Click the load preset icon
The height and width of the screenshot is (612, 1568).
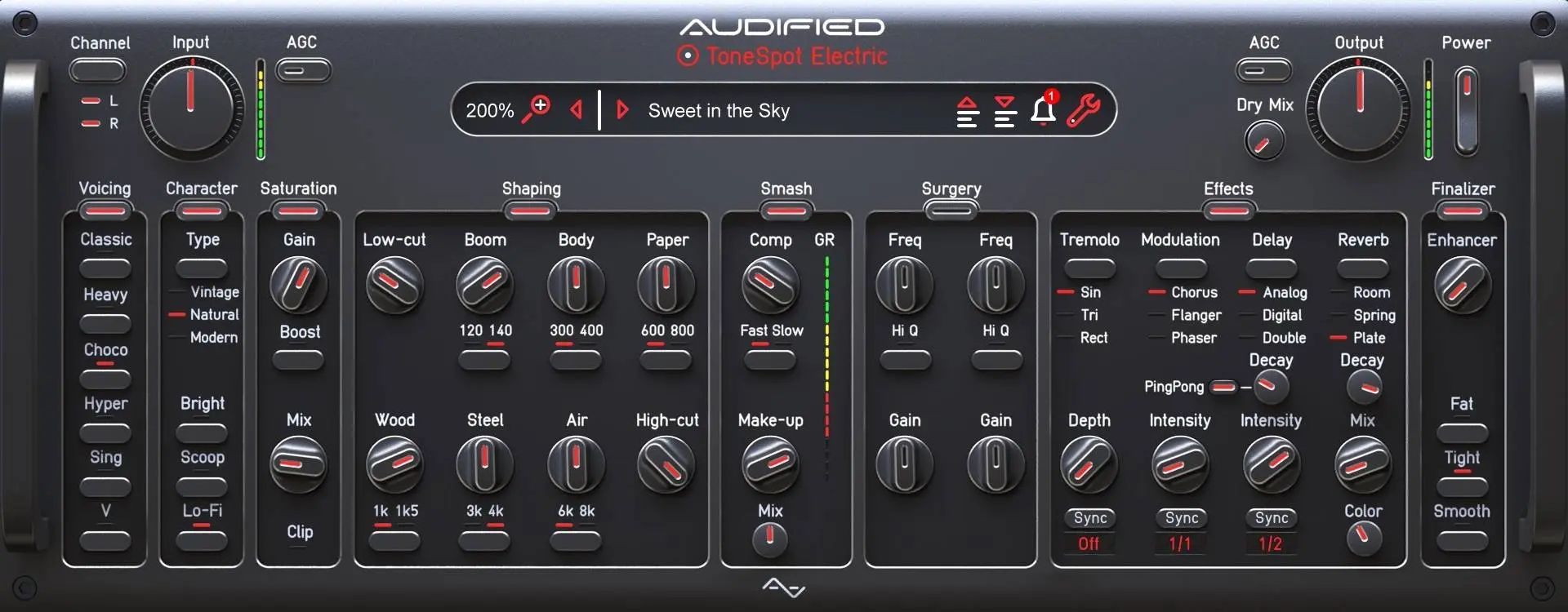coord(967,111)
